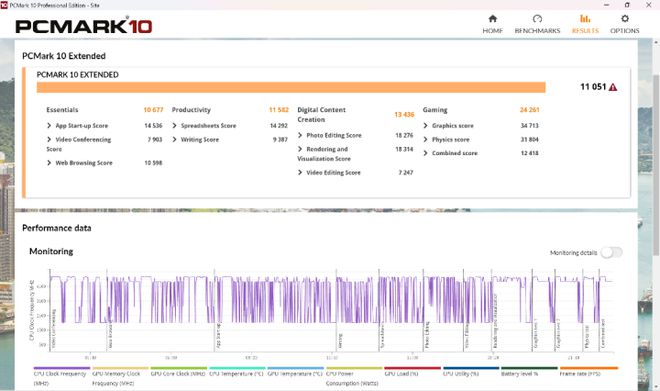
Task: Expand Combined score
Action: (x=426, y=153)
